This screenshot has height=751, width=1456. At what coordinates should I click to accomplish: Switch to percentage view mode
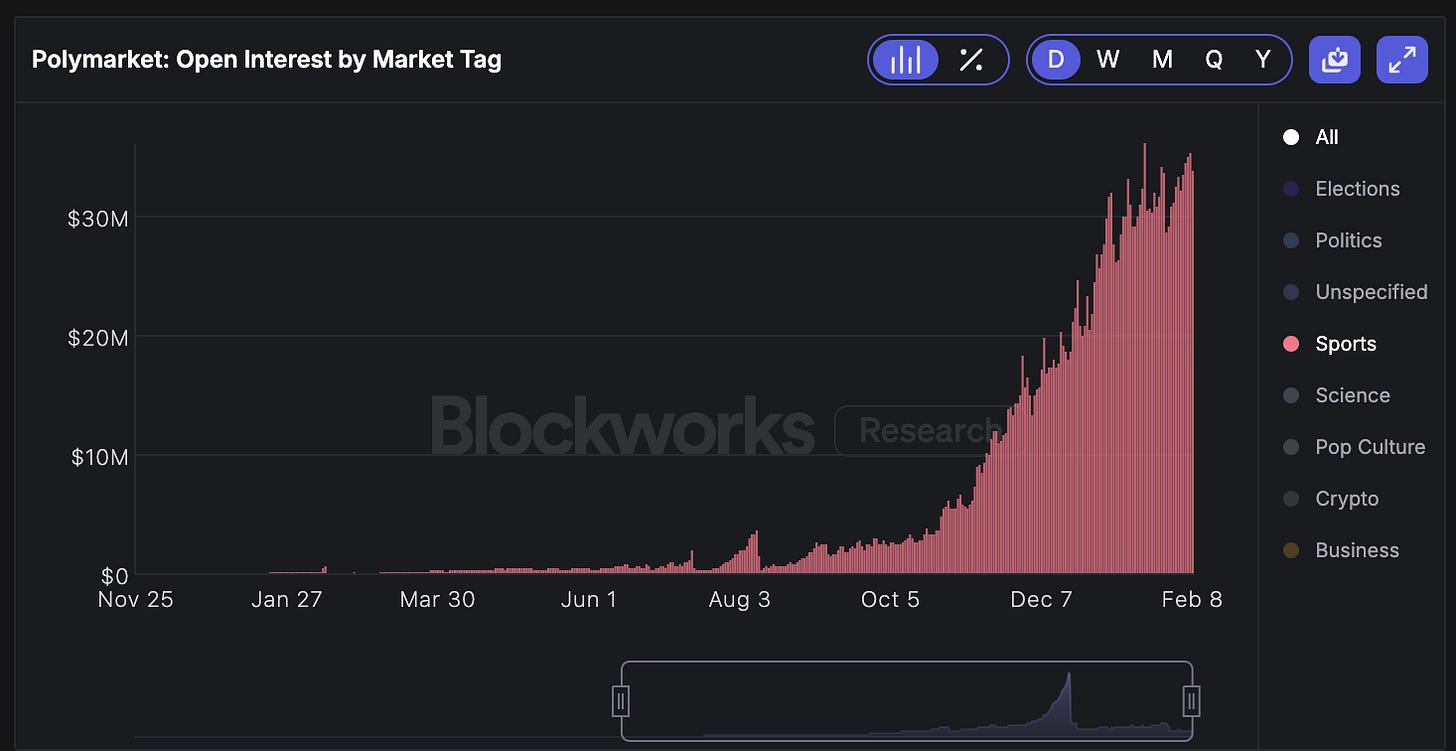coord(970,60)
